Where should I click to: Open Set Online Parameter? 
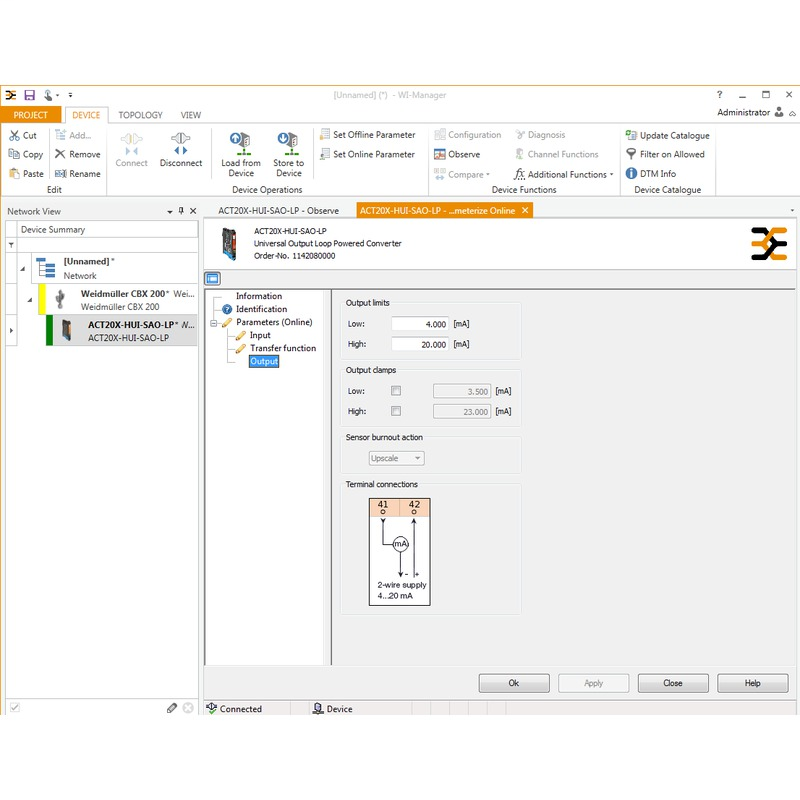pyautogui.click(x=367, y=154)
